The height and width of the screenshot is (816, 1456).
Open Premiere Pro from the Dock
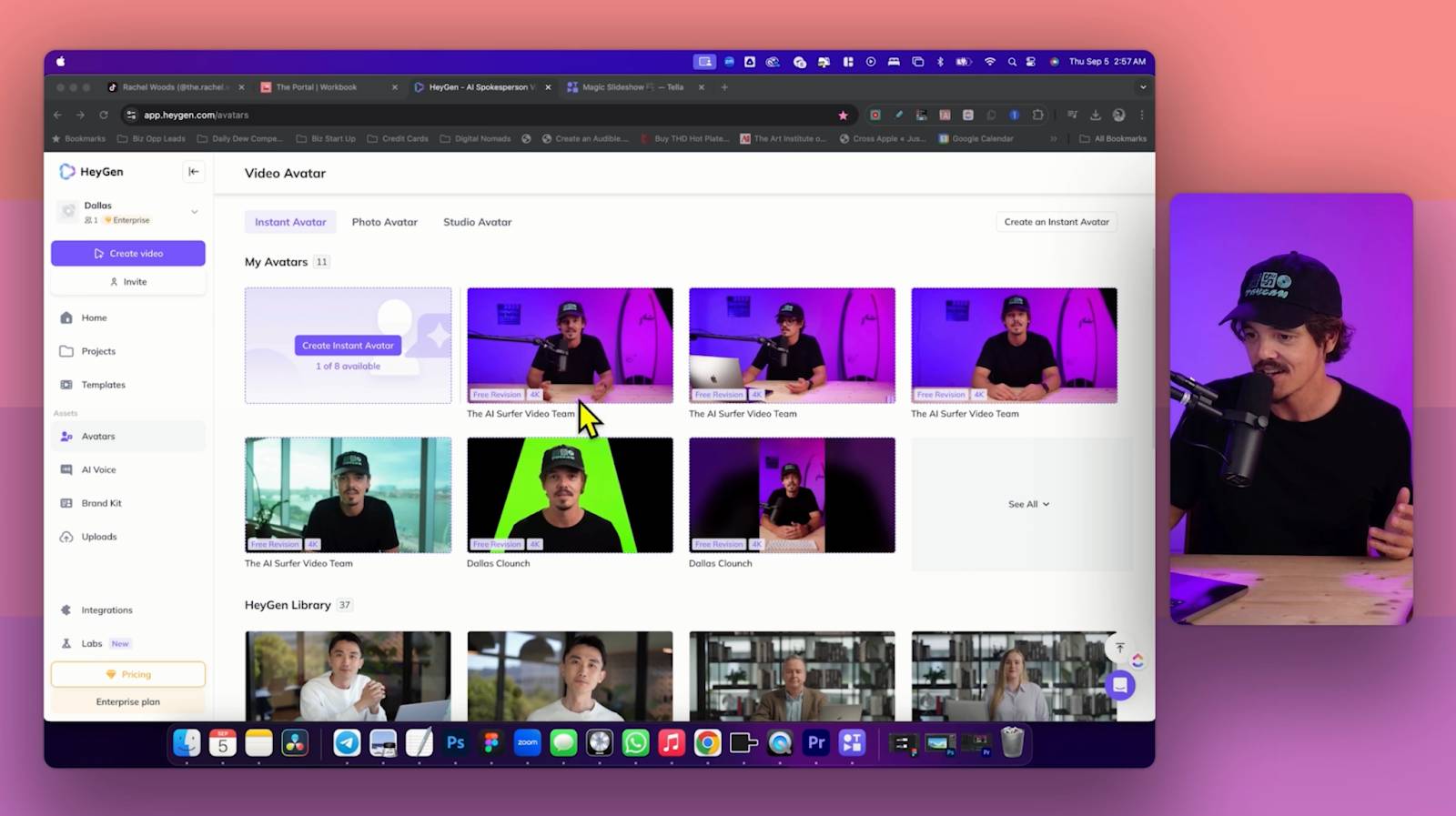[816, 743]
